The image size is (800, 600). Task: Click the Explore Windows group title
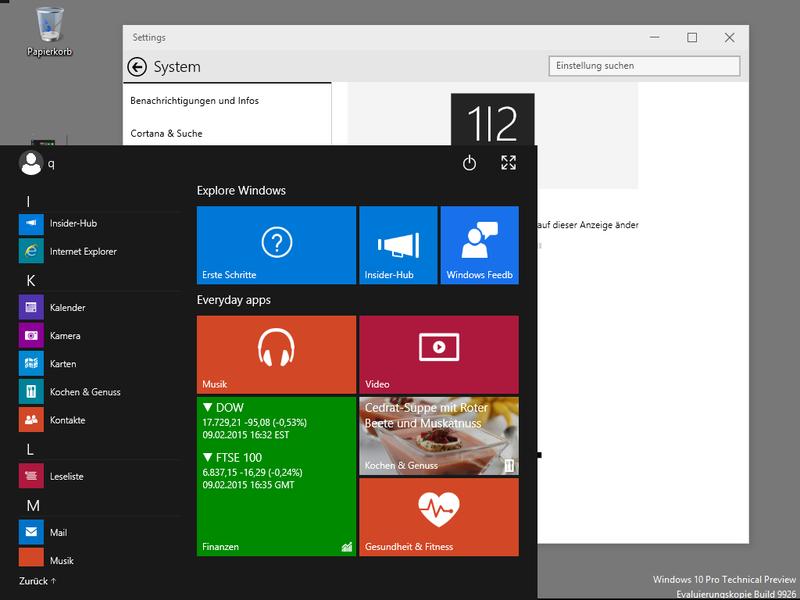pyautogui.click(x=241, y=190)
